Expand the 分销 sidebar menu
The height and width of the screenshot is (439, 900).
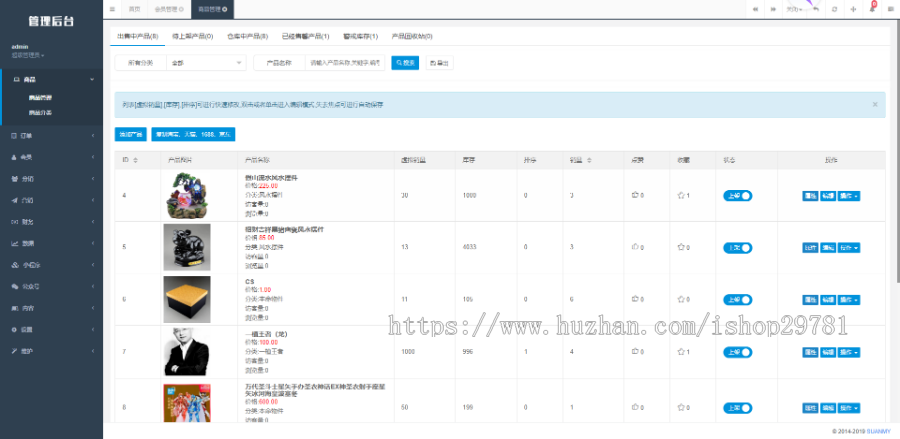52,178
